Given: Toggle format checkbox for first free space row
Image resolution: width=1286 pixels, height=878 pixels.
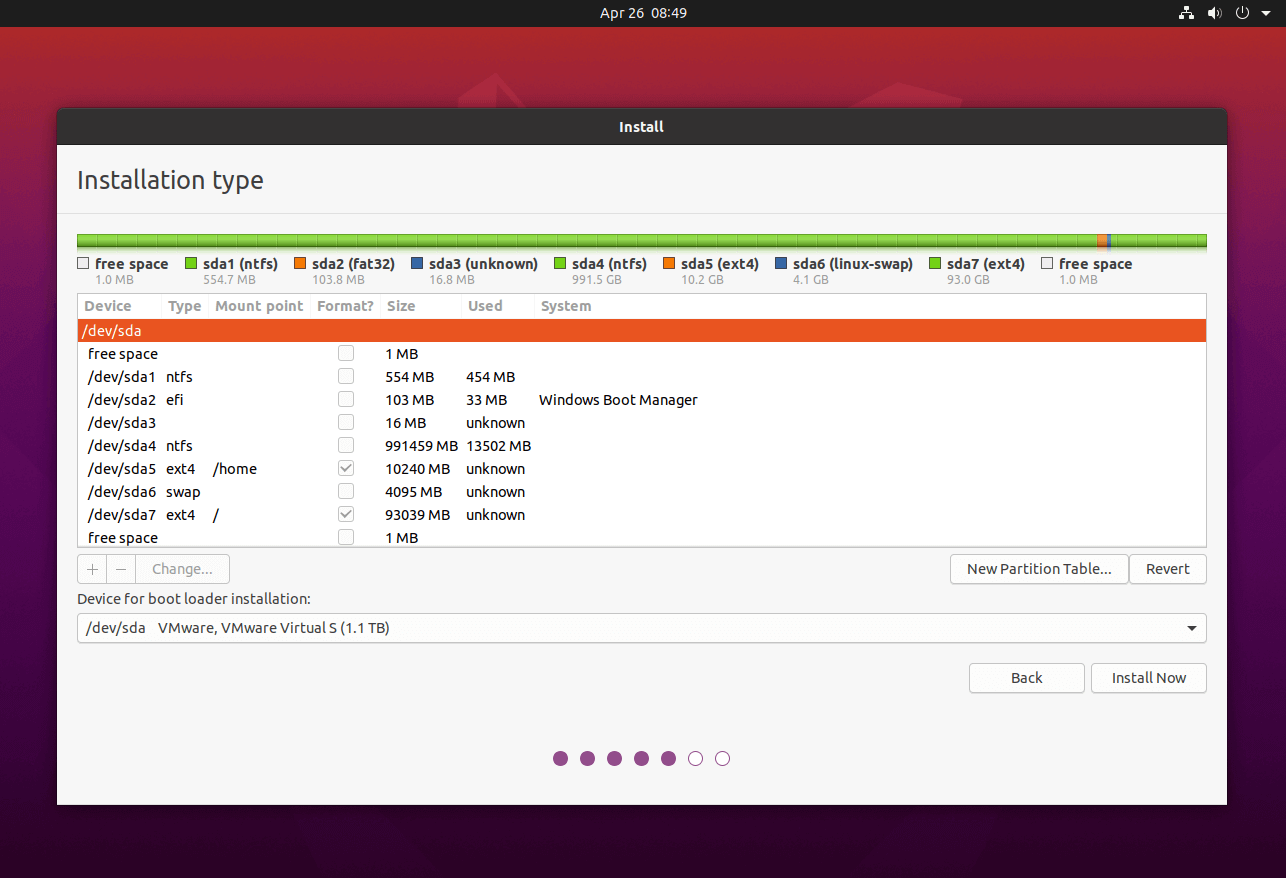Looking at the screenshot, I should click(346, 354).
